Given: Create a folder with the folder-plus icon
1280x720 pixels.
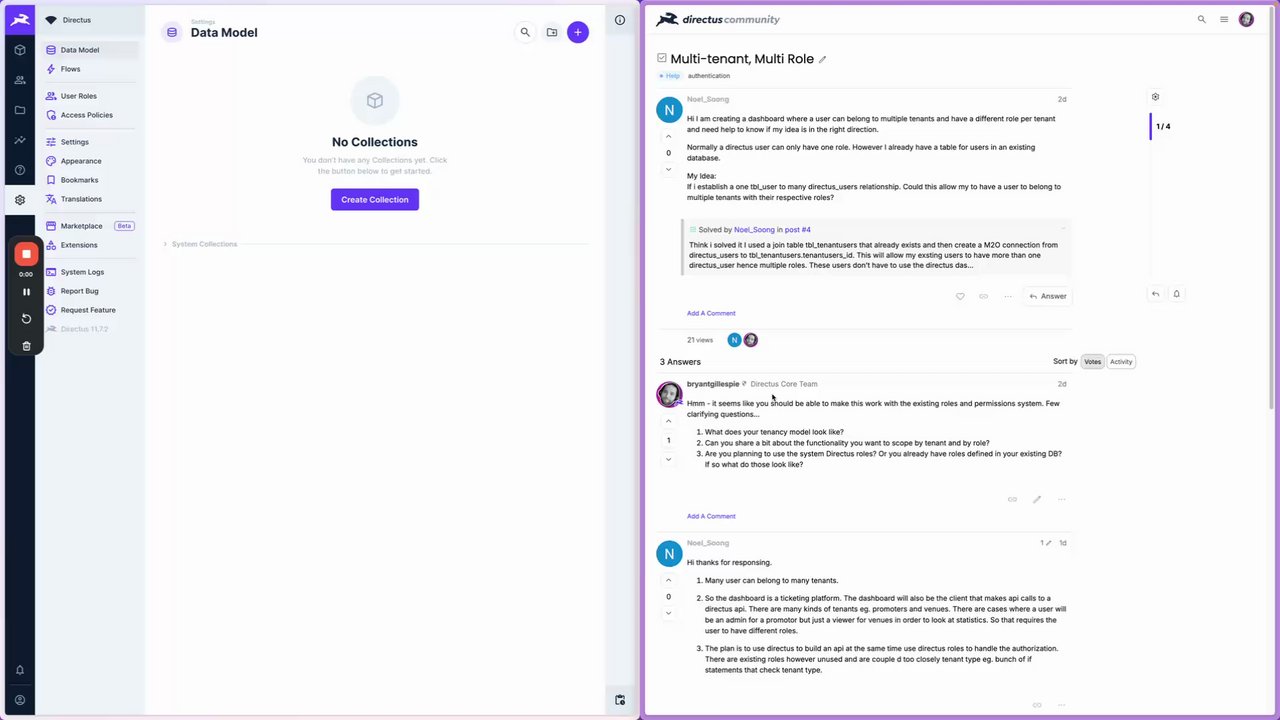Looking at the screenshot, I should tap(552, 32).
